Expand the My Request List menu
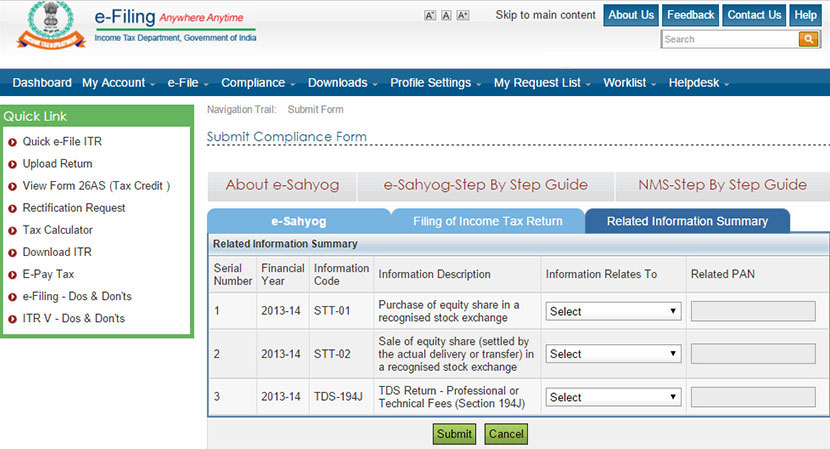 pos(543,83)
